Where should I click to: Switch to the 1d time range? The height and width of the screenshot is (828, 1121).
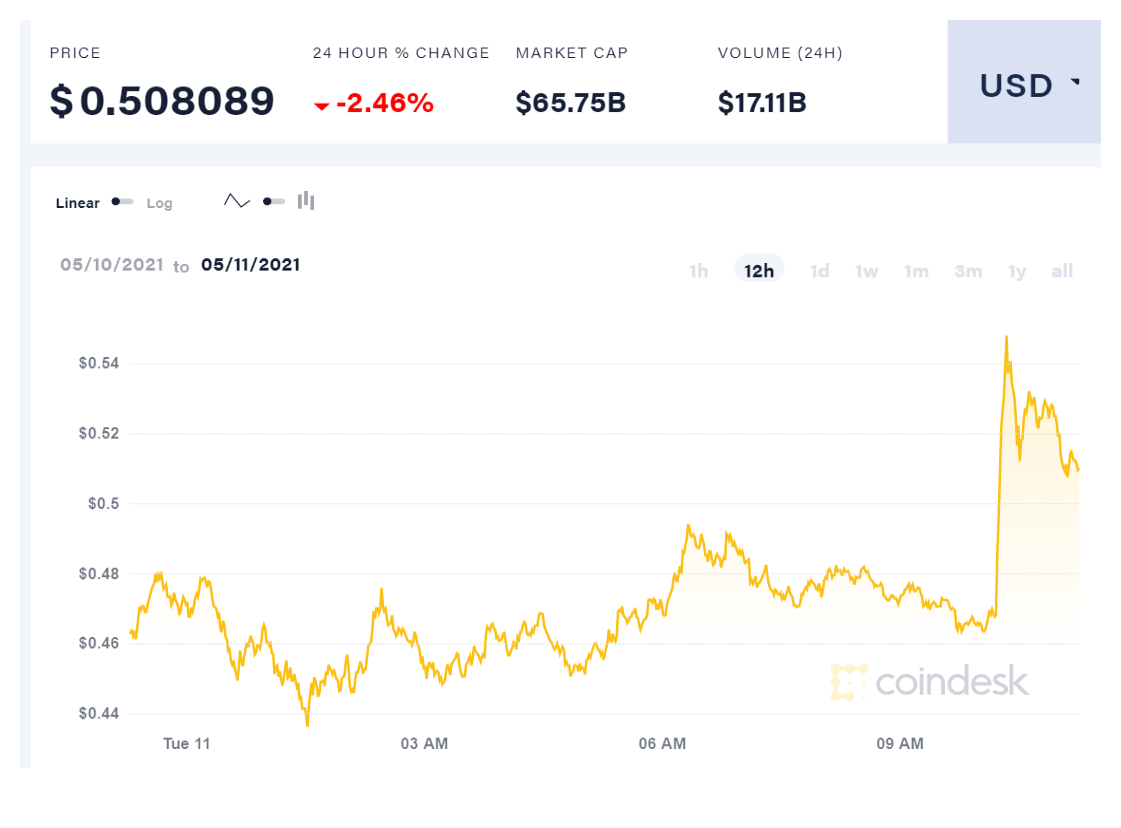click(819, 271)
